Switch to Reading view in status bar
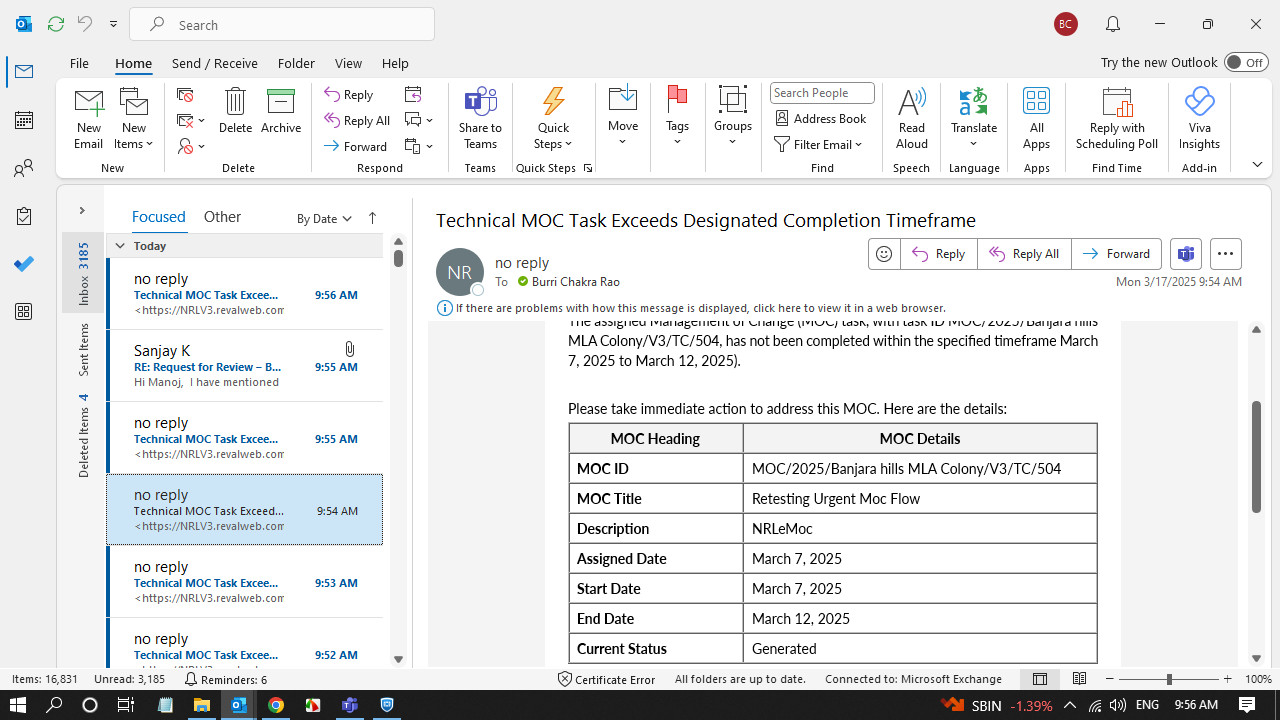1280x720 pixels. point(1079,679)
